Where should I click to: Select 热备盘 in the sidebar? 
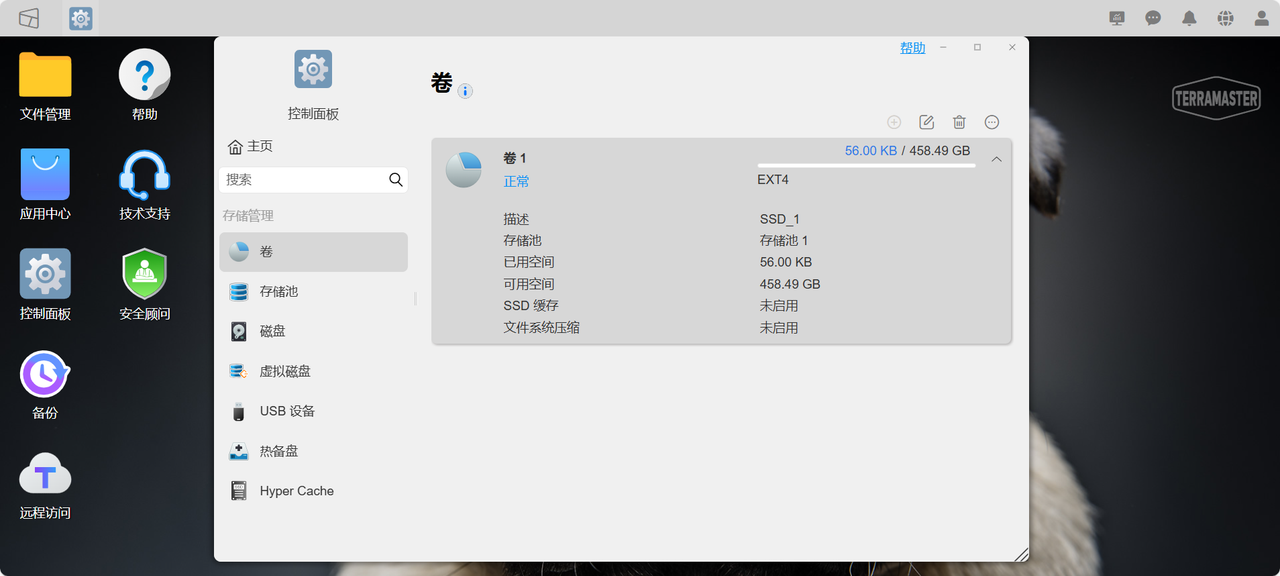(x=314, y=451)
